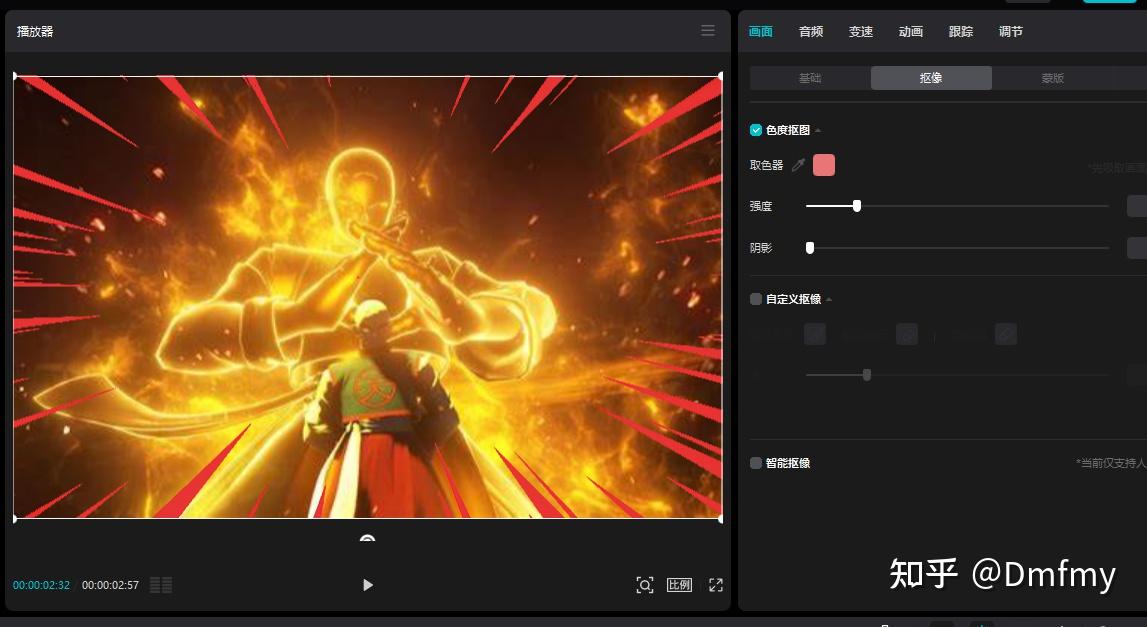Play the video preview
This screenshot has height=627, width=1147.
(x=368, y=585)
